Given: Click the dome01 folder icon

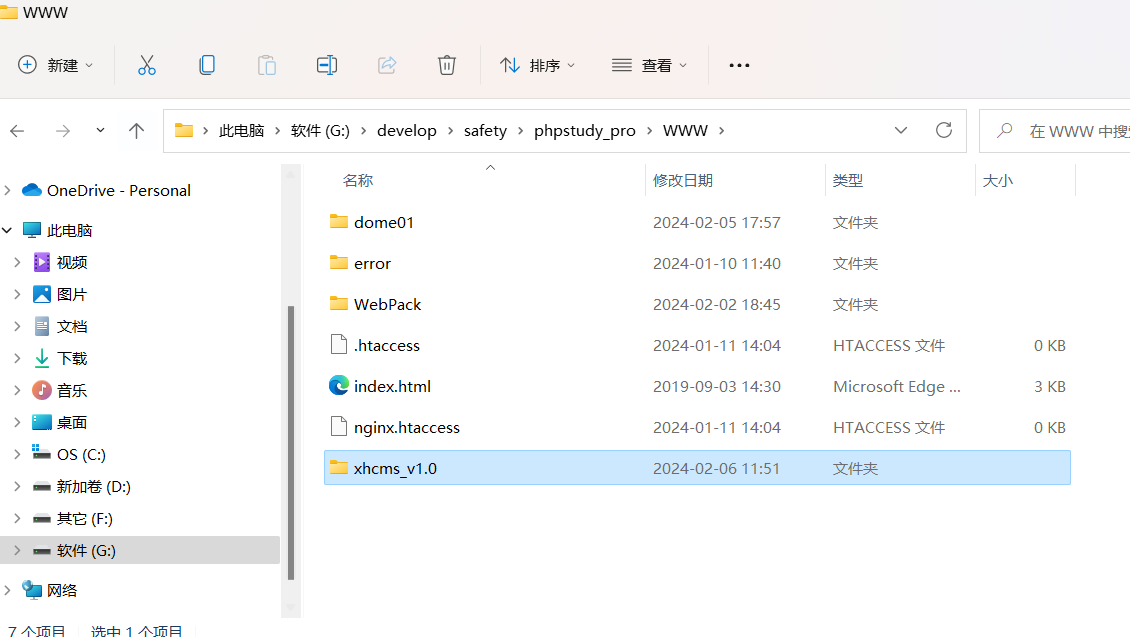Looking at the screenshot, I should (339, 221).
